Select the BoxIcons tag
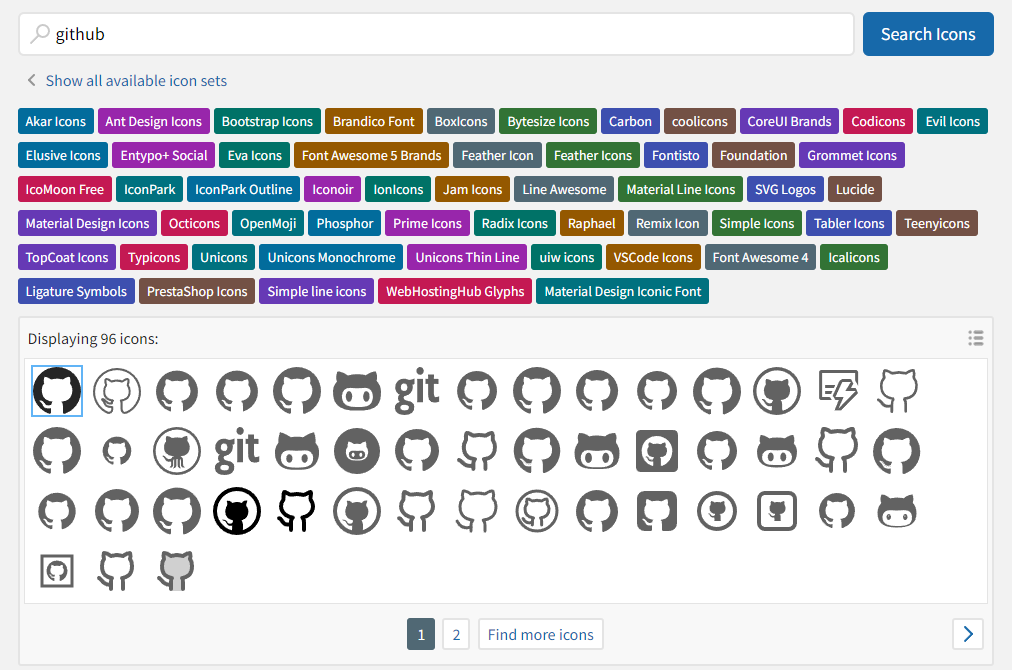The height and width of the screenshot is (670, 1012). [x=461, y=121]
